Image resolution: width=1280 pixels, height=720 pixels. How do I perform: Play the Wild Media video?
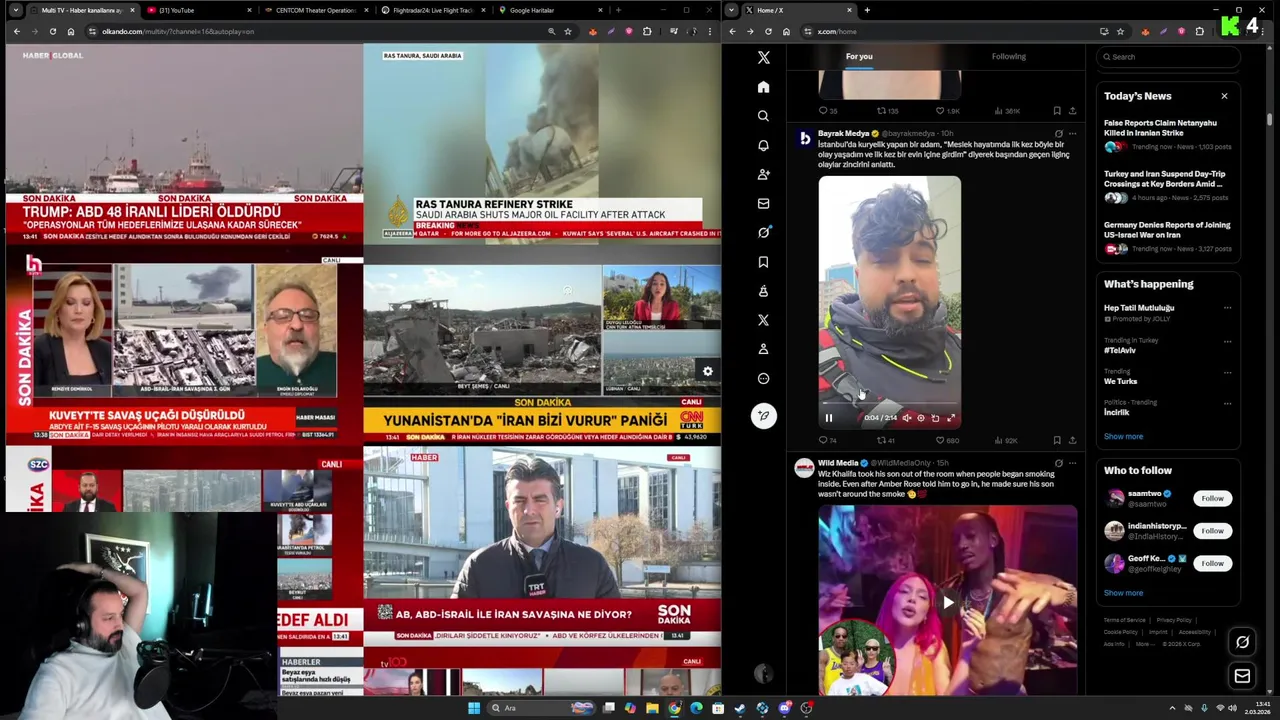[948, 602]
